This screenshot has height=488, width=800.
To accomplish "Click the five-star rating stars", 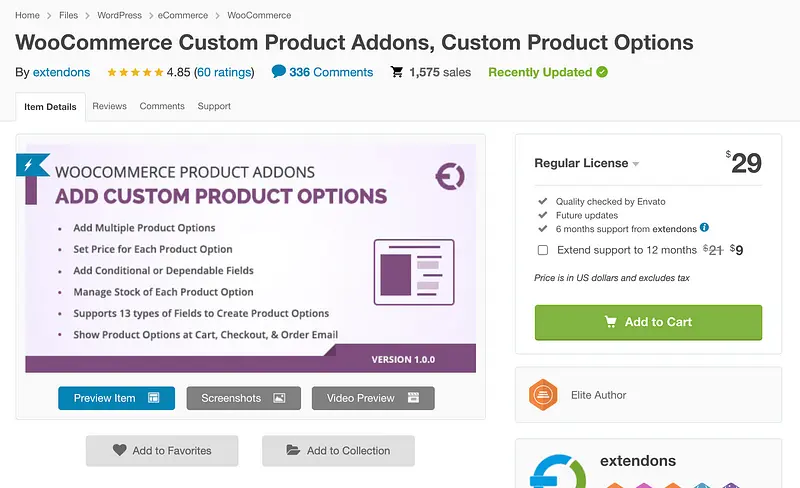I will pyautogui.click(x=134, y=72).
